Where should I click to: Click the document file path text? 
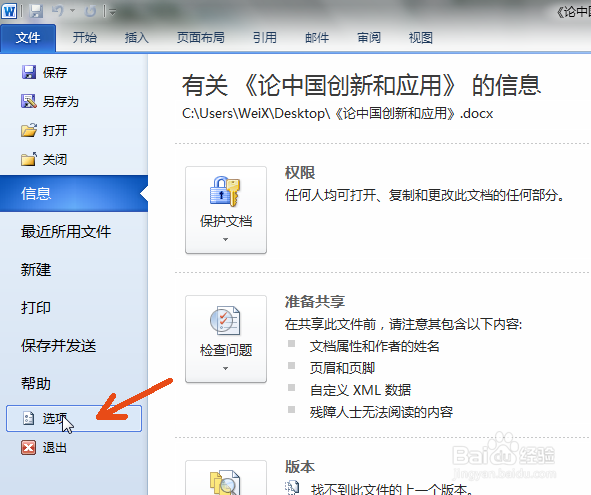tap(337, 113)
